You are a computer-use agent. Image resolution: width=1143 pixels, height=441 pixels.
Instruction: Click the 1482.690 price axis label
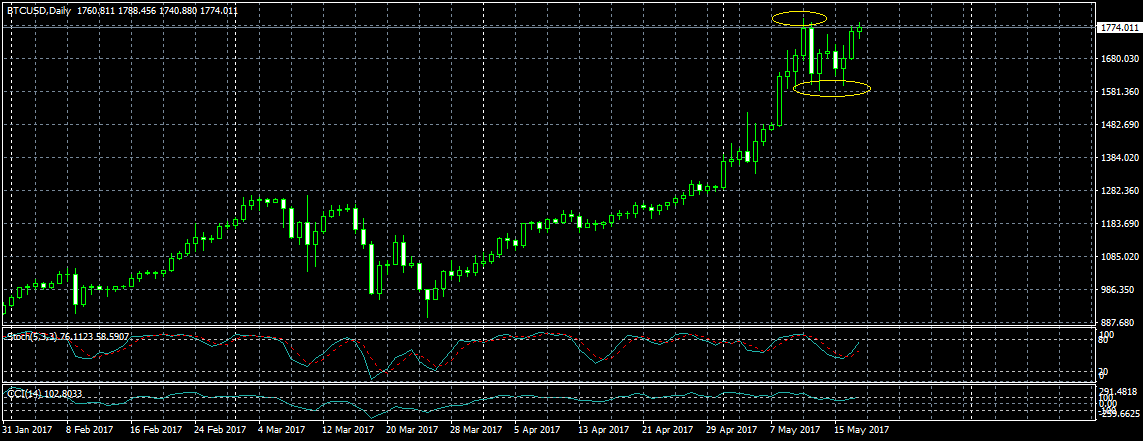click(x=1118, y=125)
